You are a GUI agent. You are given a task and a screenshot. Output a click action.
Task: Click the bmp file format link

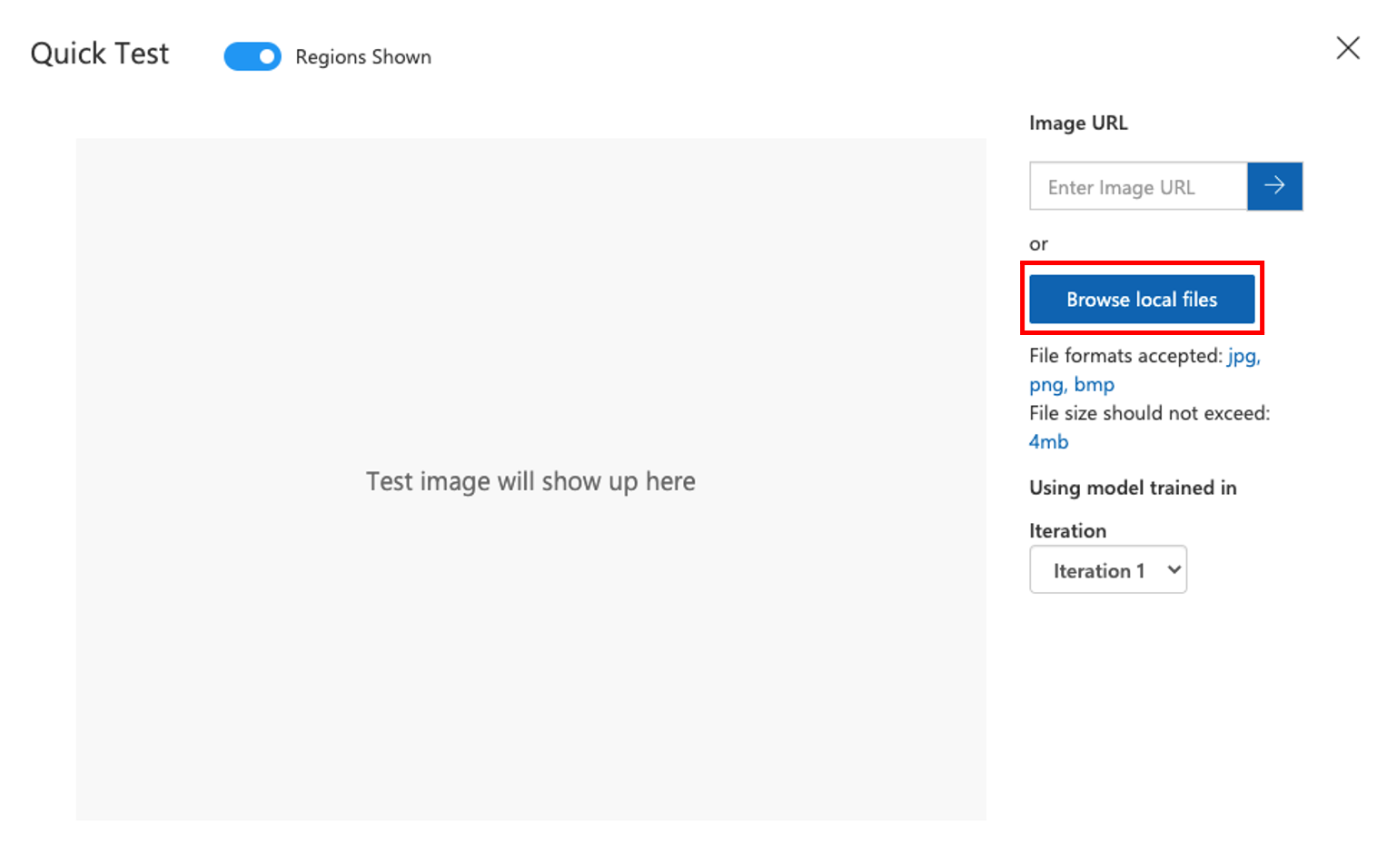coord(1094,385)
